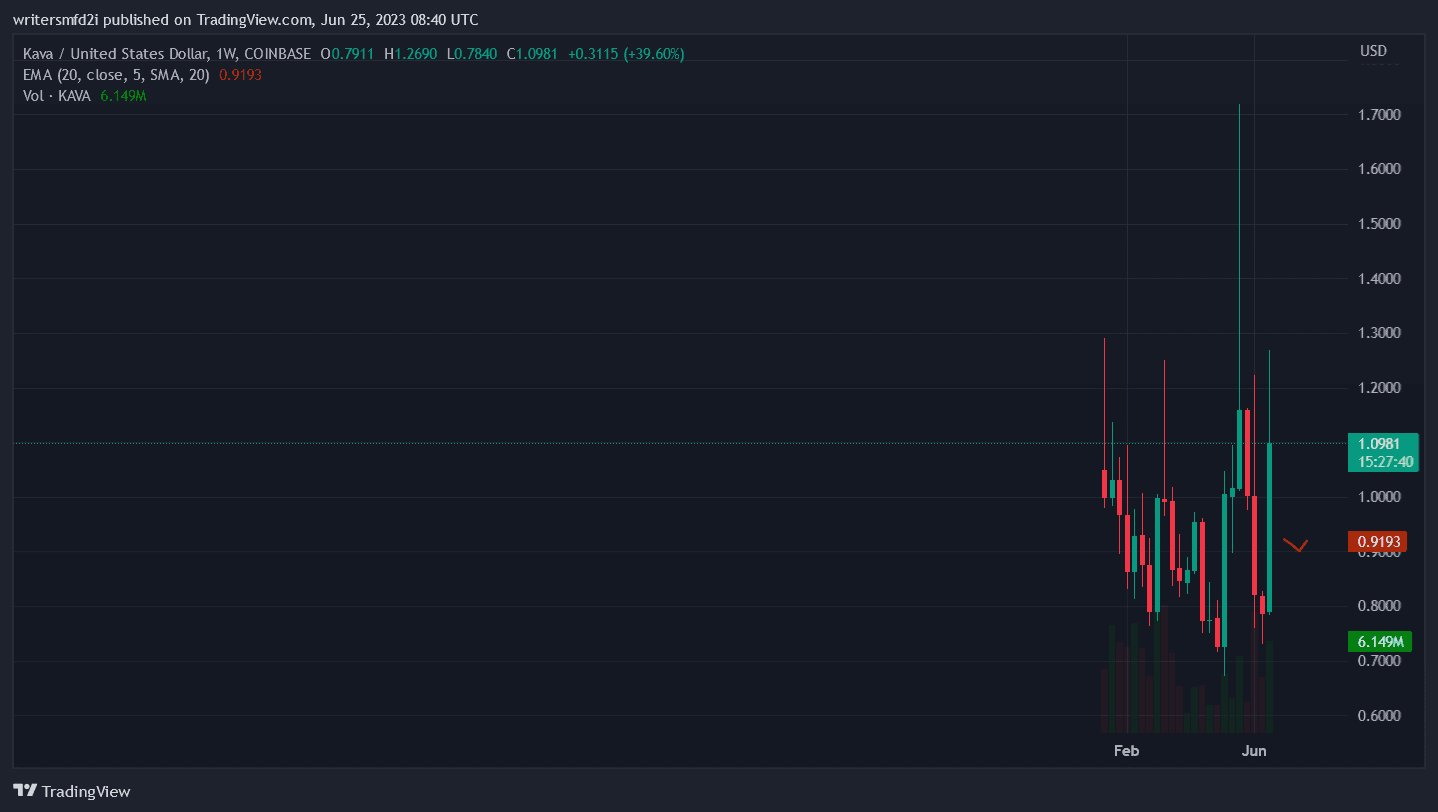Click the 15:27:40 candle countdown timer
Screen dimensions: 1438x812
1383,461
